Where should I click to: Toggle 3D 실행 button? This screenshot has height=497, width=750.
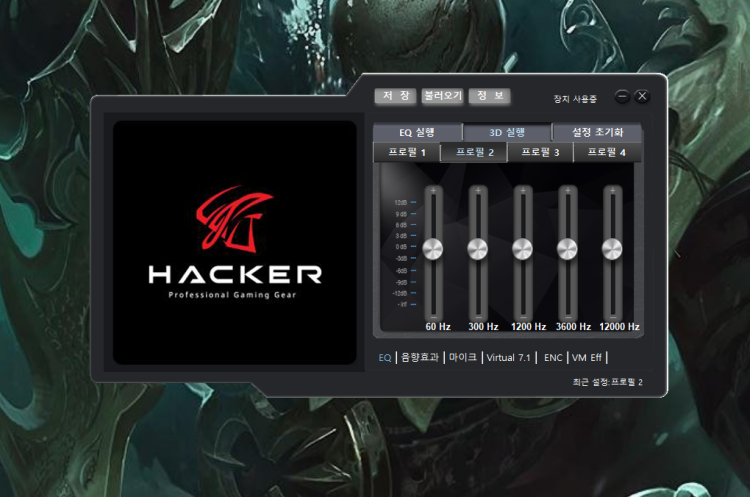(507, 132)
